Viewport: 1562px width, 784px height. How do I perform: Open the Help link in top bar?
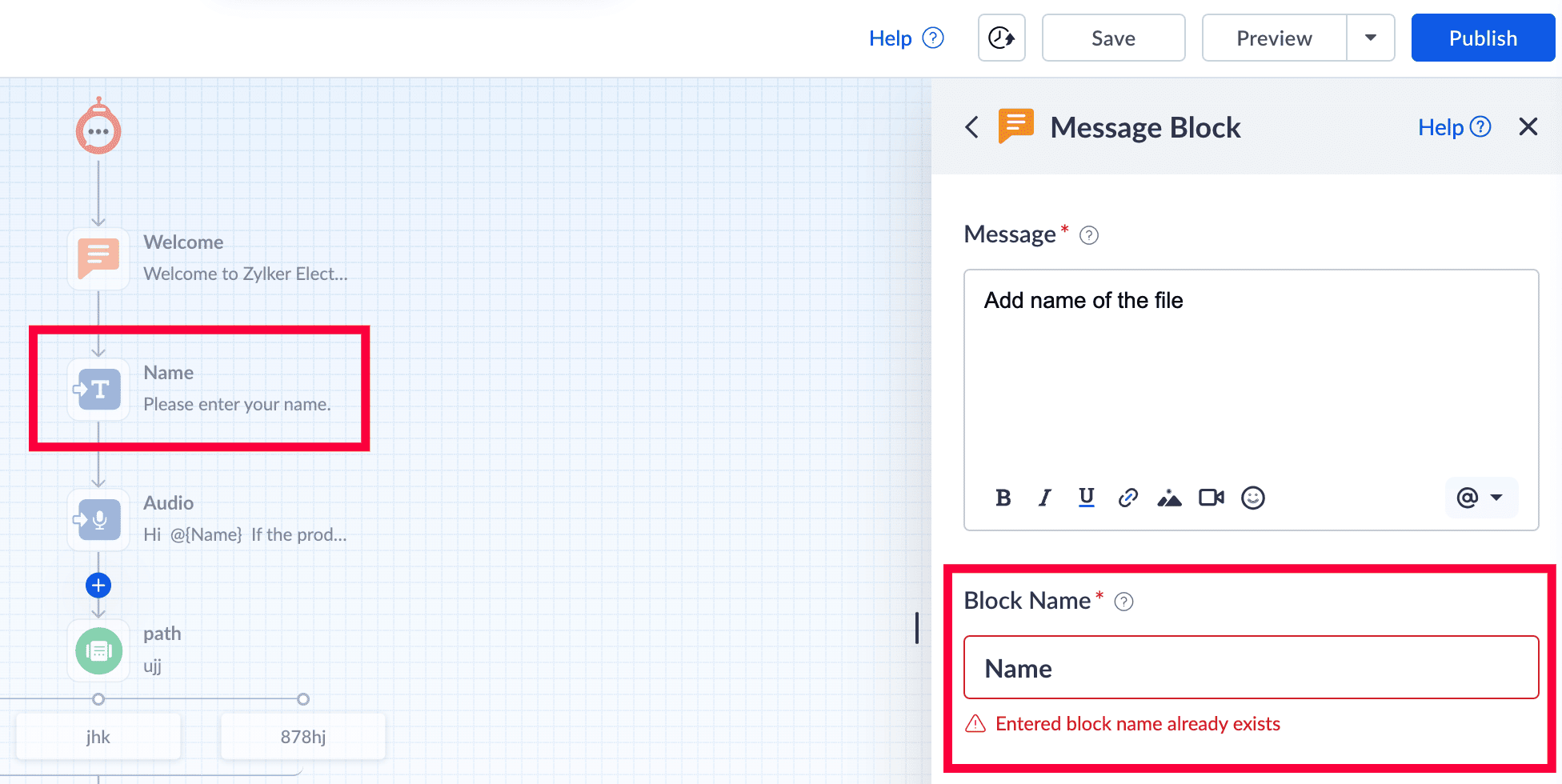[x=906, y=38]
